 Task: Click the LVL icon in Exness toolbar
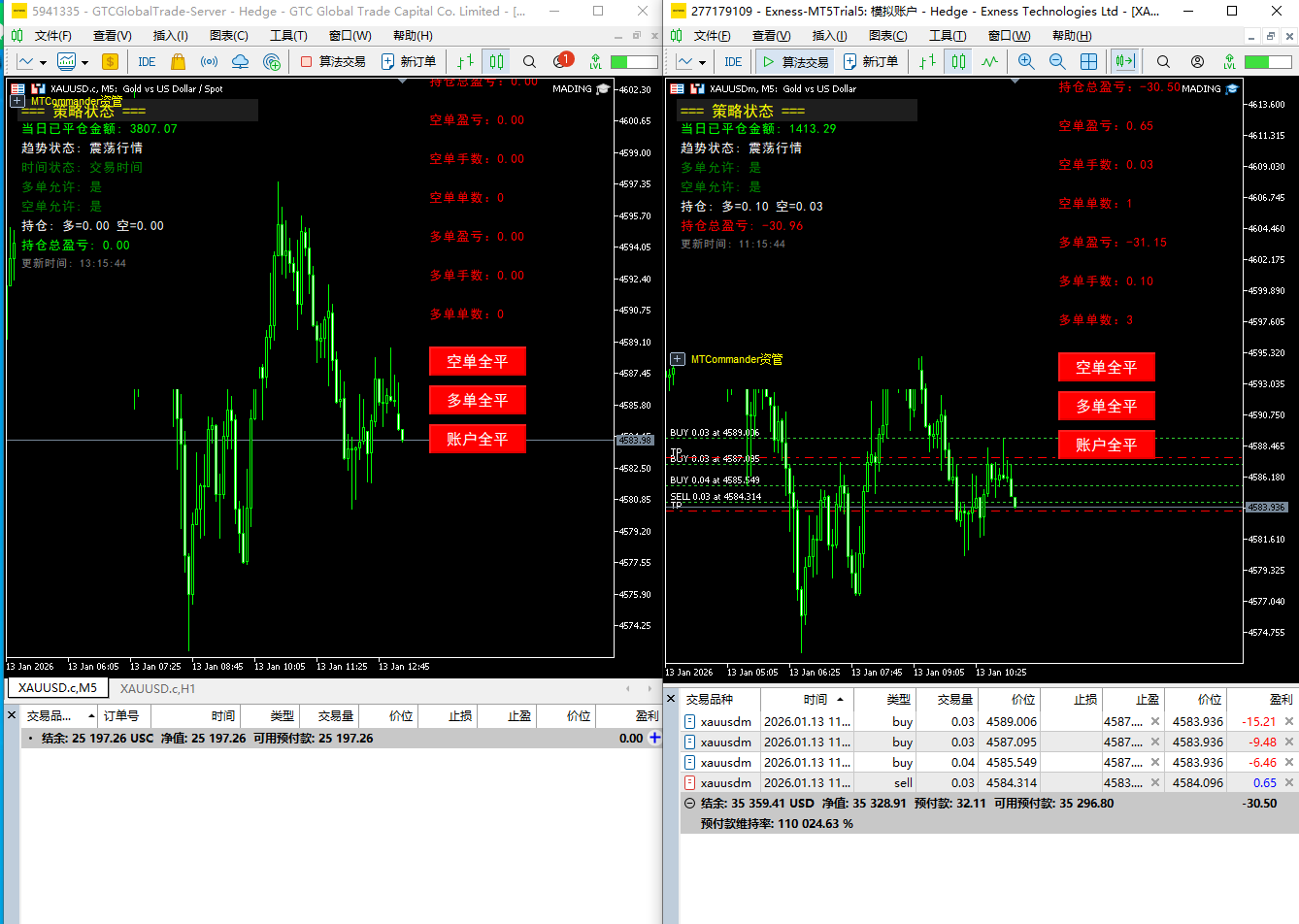(x=1229, y=61)
